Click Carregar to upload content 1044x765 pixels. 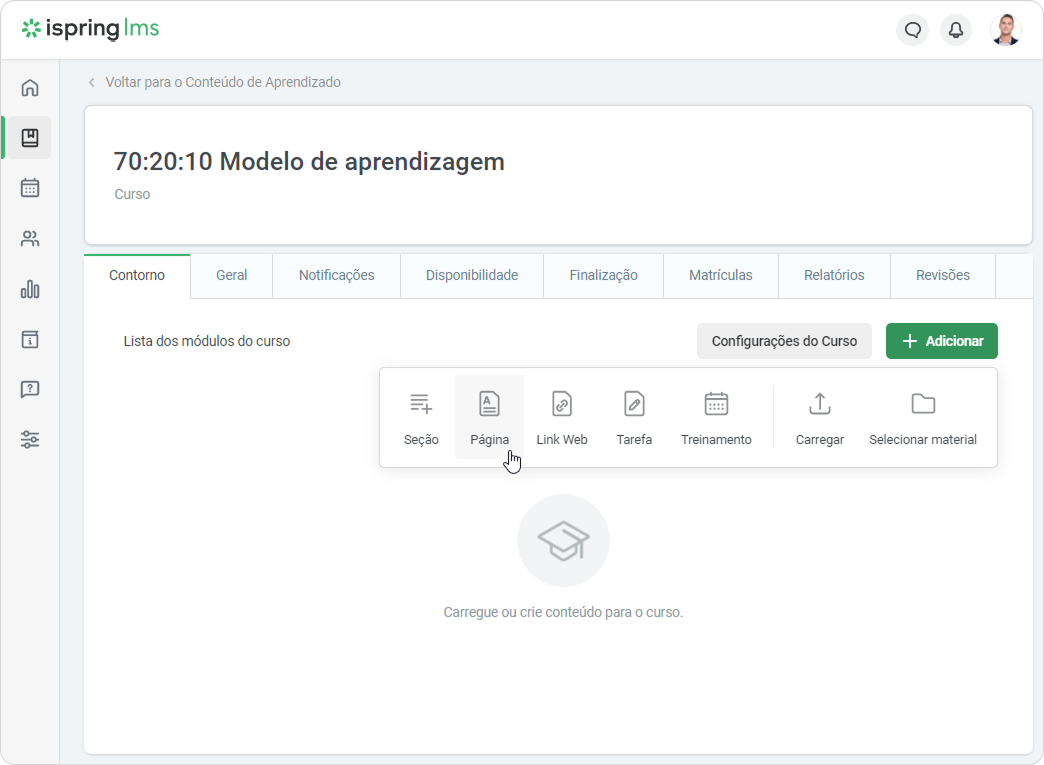[x=819, y=417]
